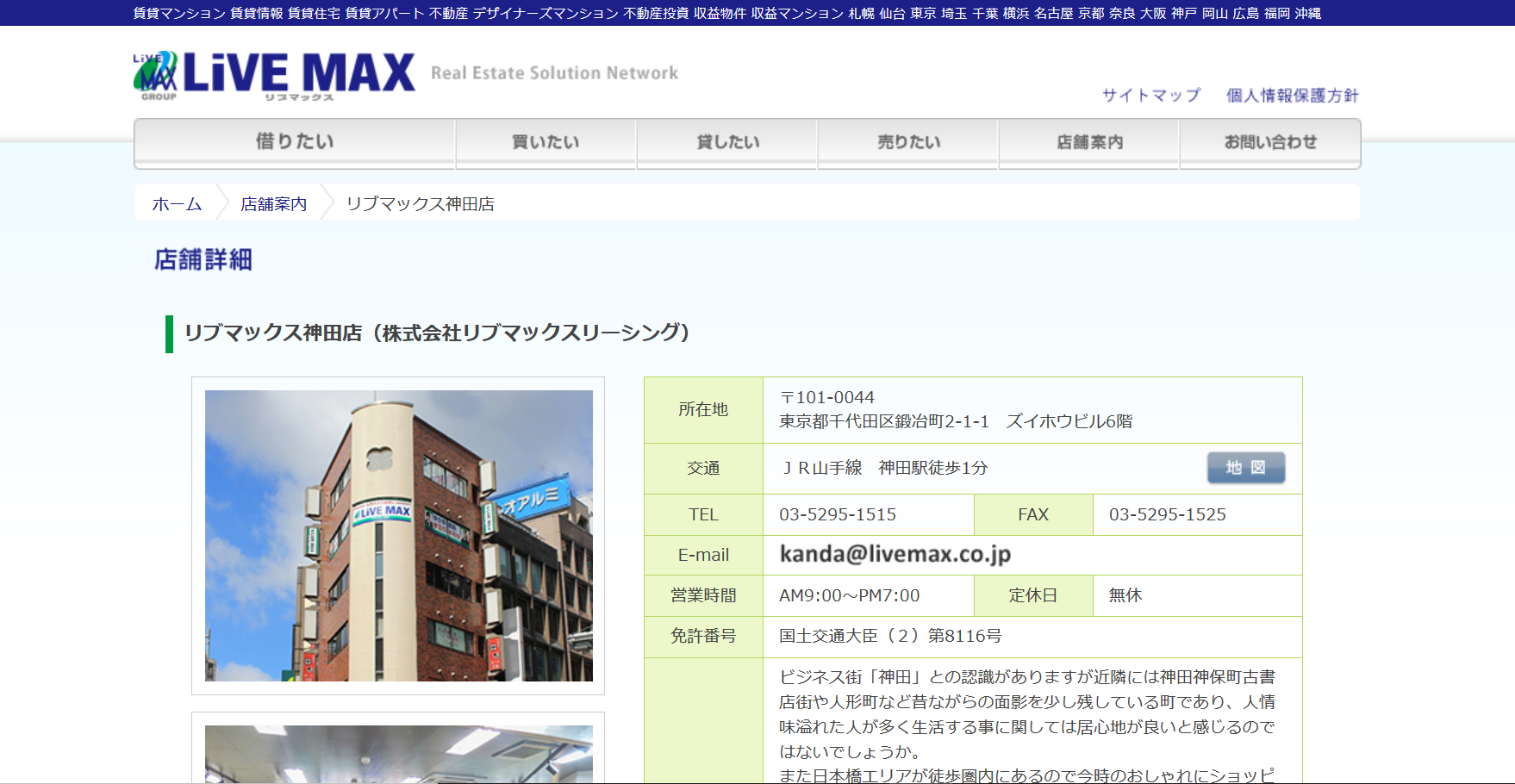Open the お問い合わせ contact tab

[x=1270, y=142]
